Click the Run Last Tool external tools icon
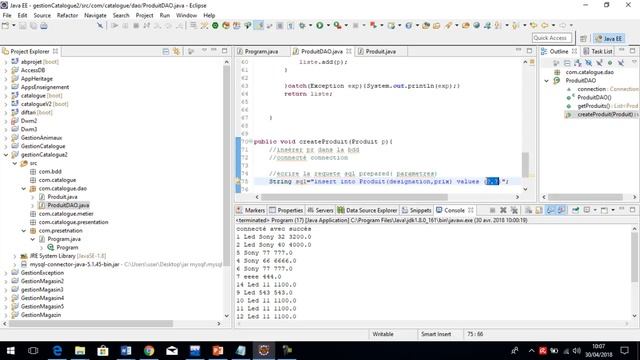This screenshot has width=640, height=360. [337, 26]
